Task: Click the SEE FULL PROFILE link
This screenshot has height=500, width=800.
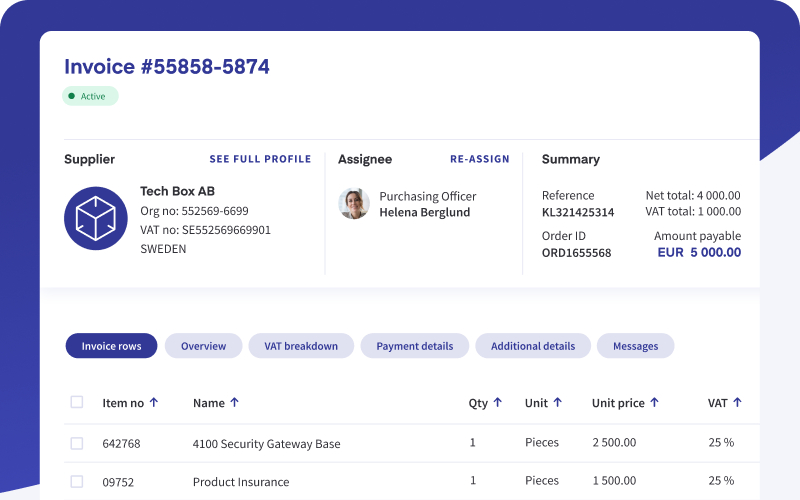Action: [x=260, y=159]
